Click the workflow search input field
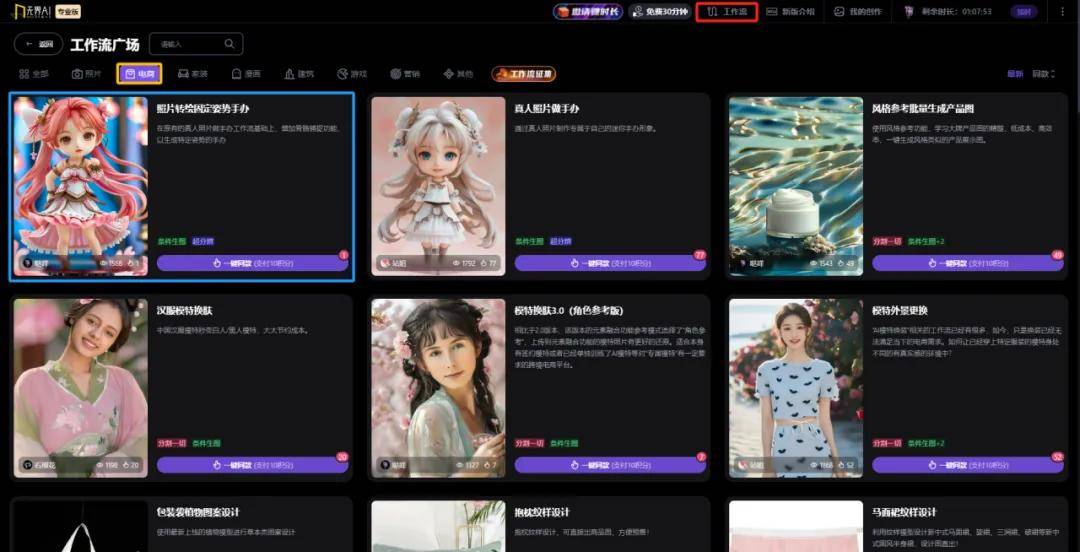This screenshot has width=1080, height=552. pyautogui.click(x=188, y=44)
